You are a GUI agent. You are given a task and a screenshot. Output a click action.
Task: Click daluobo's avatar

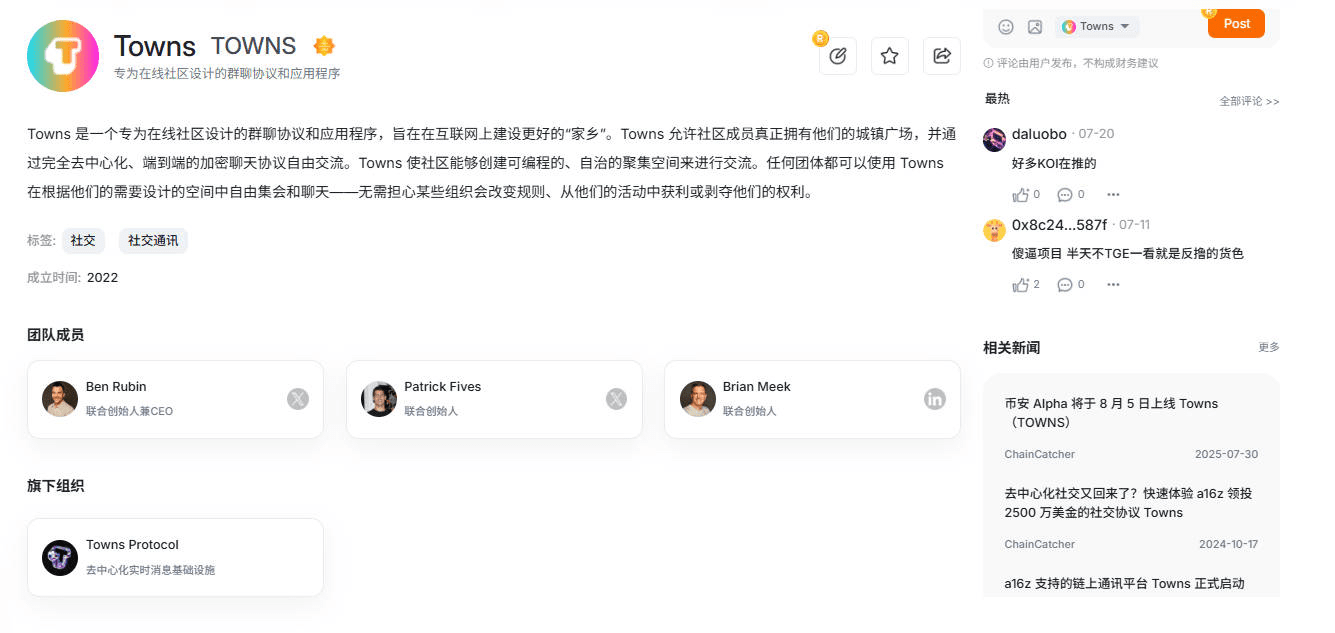[994, 140]
